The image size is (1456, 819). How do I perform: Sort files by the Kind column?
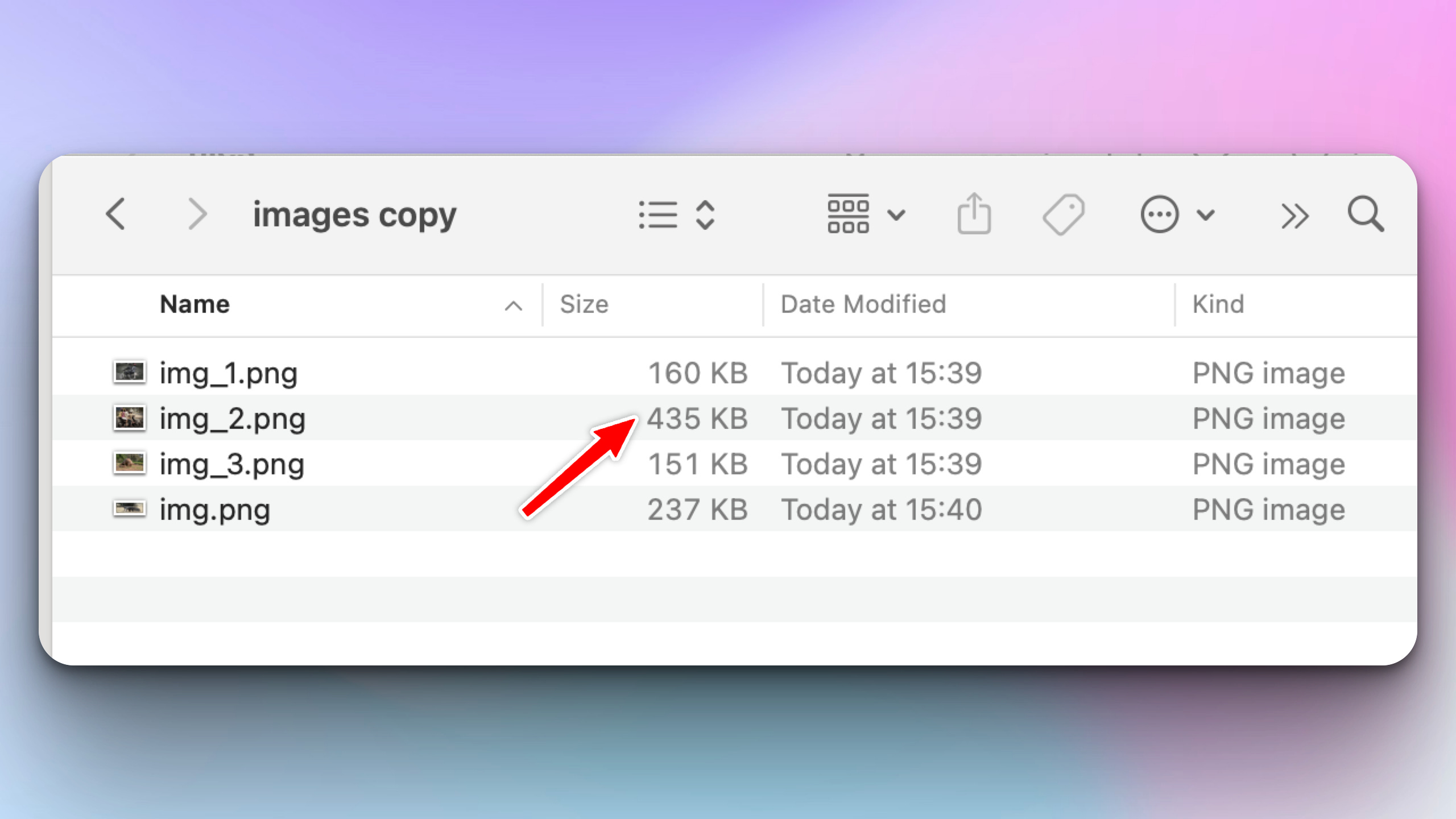tap(1219, 304)
